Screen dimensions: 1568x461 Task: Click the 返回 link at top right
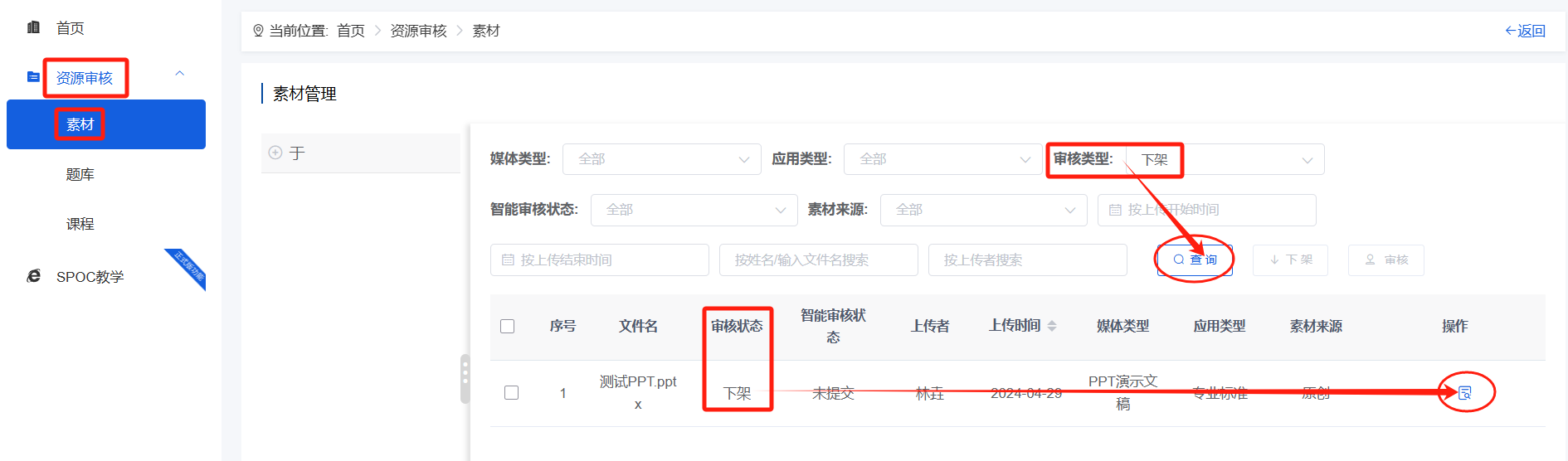point(1525,31)
